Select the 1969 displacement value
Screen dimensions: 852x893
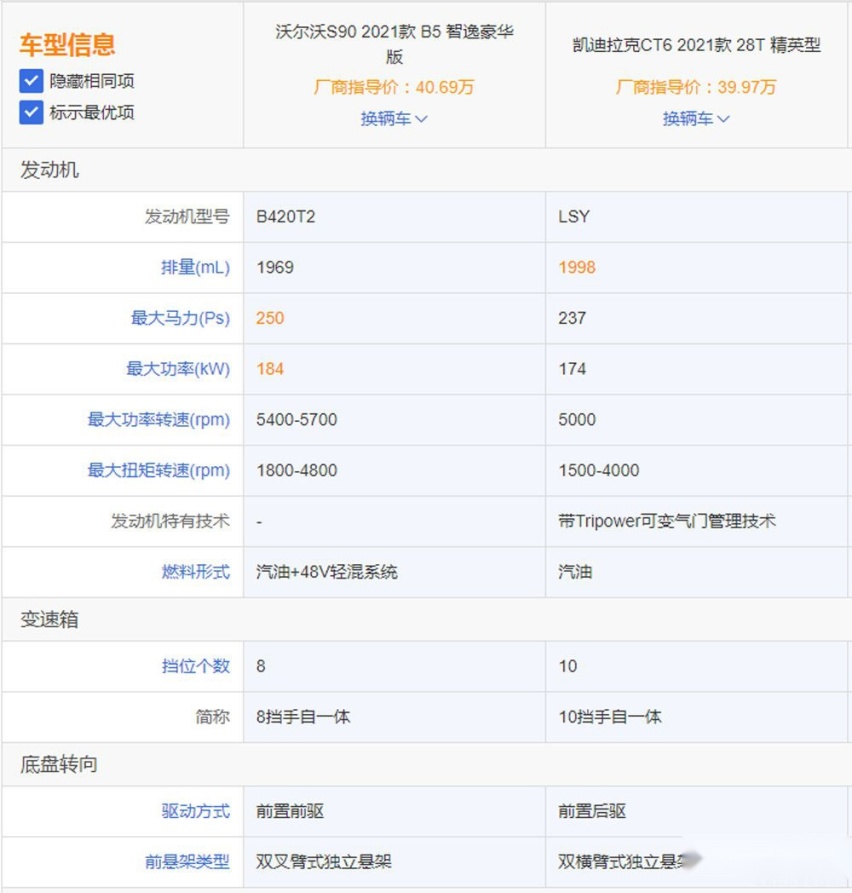coord(275,267)
